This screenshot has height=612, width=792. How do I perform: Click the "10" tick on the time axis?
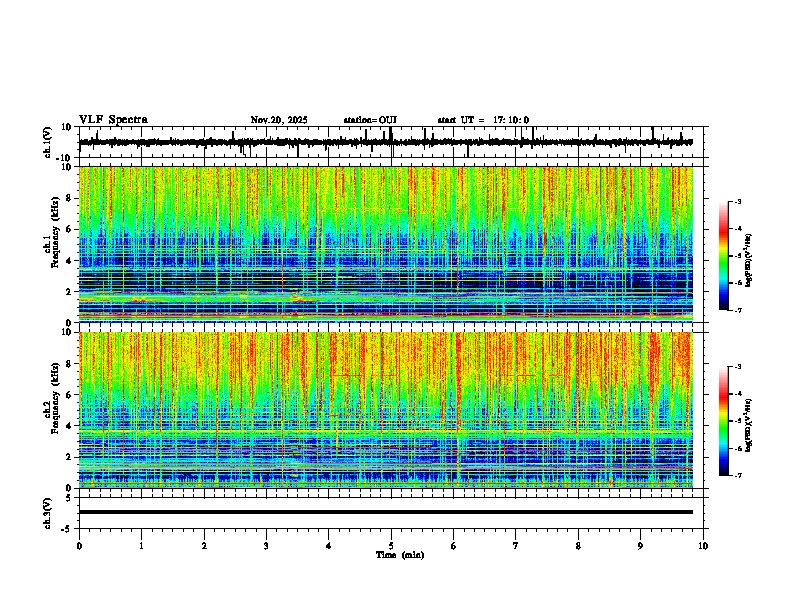pos(703,546)
